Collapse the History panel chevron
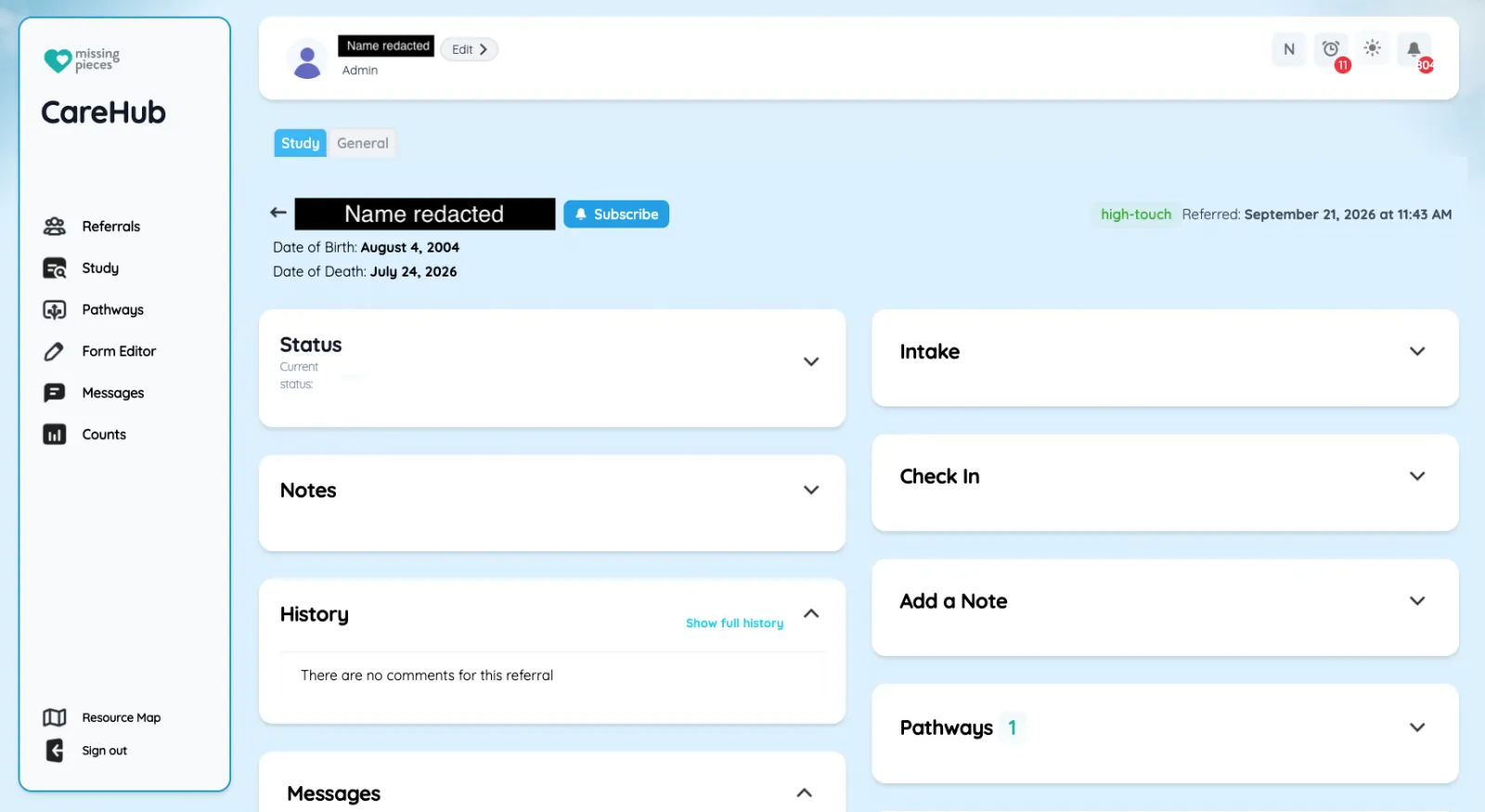1485x812 pixels. (x=811, y=613)
